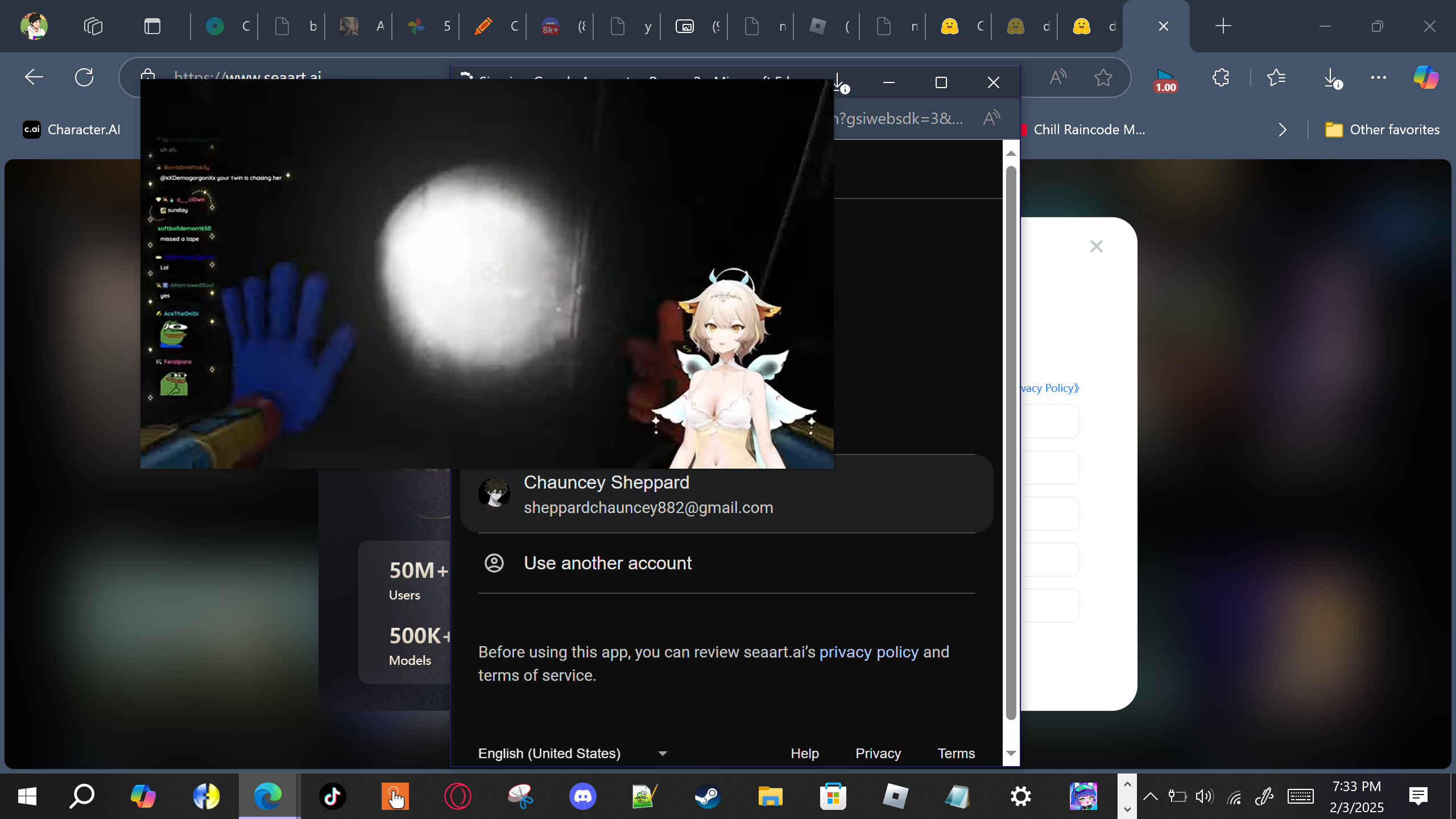The width and height of the screenshot is (1456, 819).
Task: Open the Windows notification center
Action: point(1418,796)
